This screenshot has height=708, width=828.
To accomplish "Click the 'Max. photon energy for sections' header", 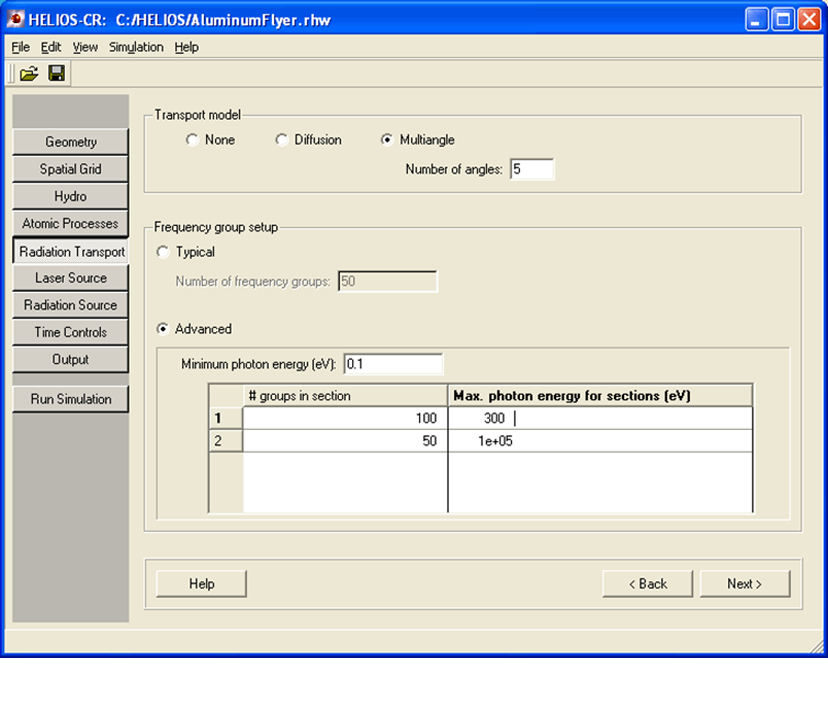I will [600, 396].
